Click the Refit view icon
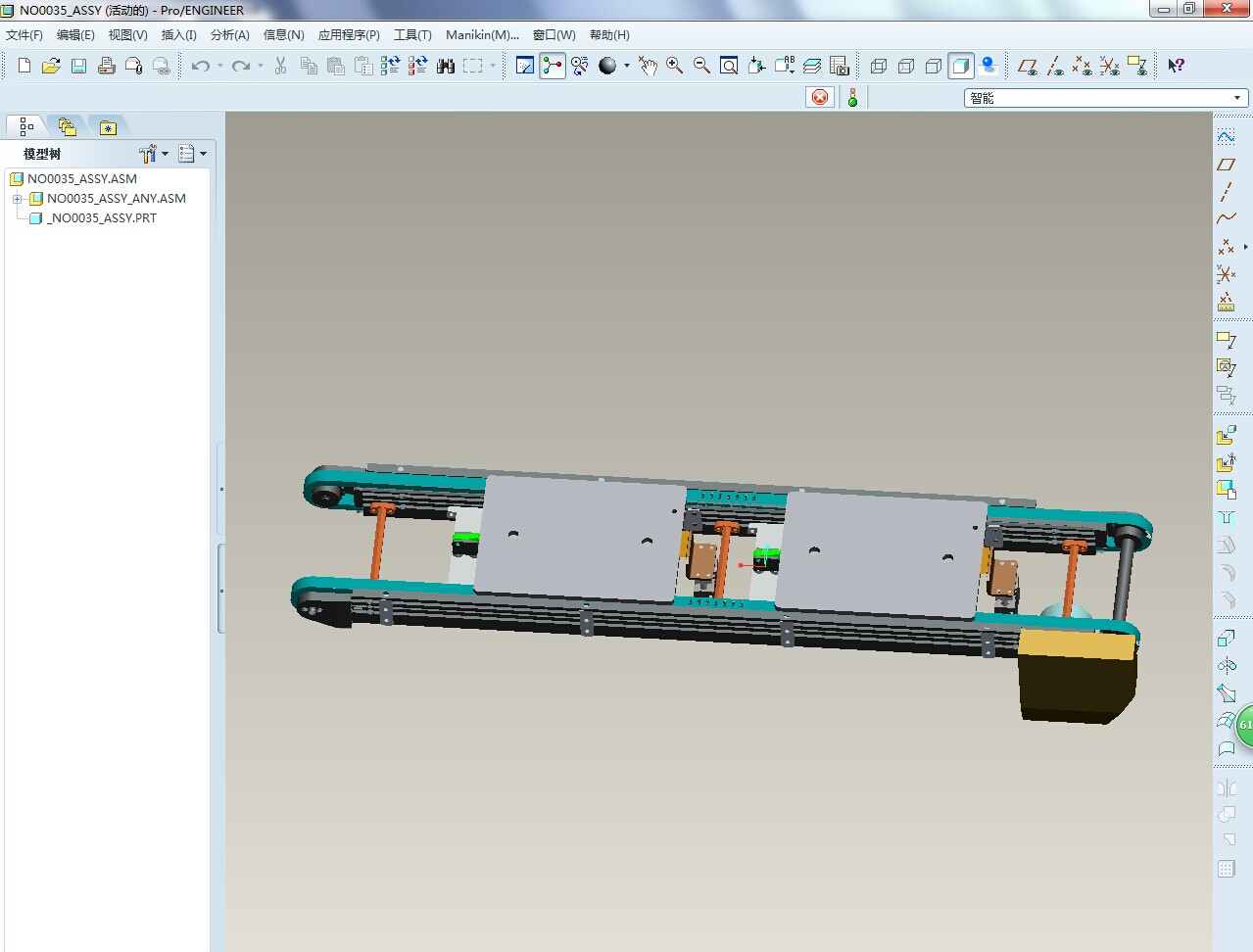 pyautogui.click(x=729, y=66)
